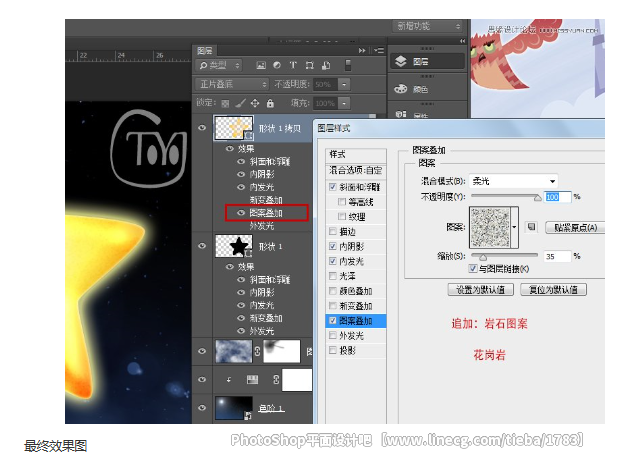Adjust the pattern opacity slider handle
Image resolution: width=639 pixels, height=459 pixels.
(x=538, y=198)
